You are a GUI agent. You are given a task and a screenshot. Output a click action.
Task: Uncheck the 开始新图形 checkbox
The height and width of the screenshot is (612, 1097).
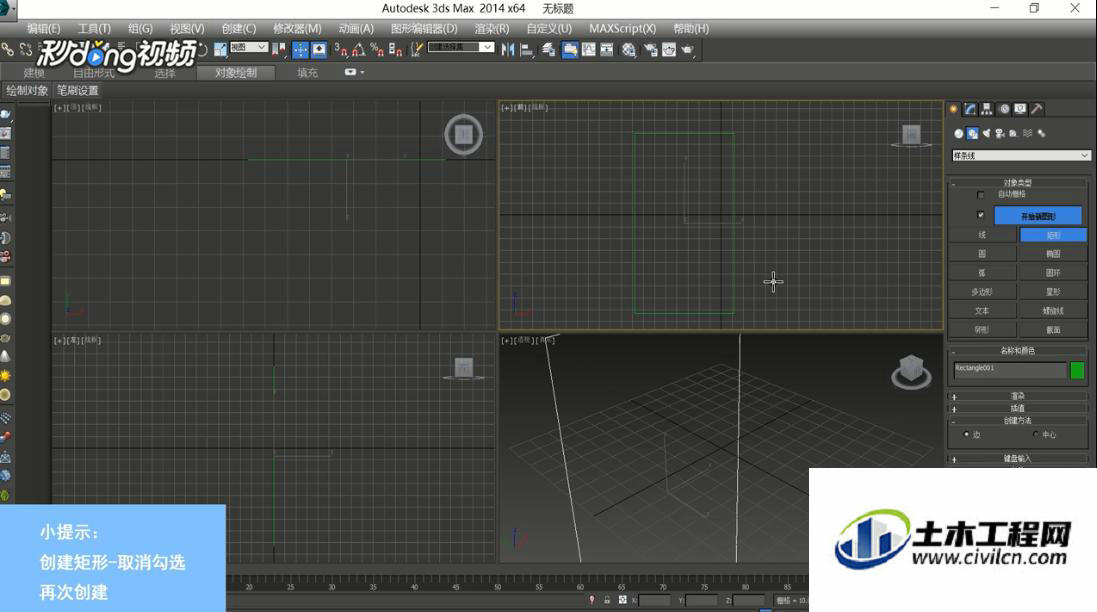[x=980, y=215]
